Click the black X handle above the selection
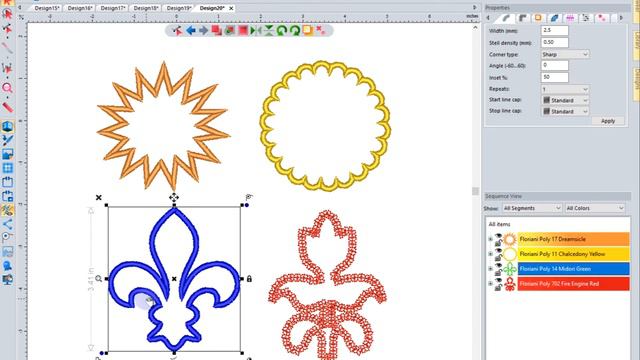Viewport: 640px width, 360px height. tap(99, 198)
